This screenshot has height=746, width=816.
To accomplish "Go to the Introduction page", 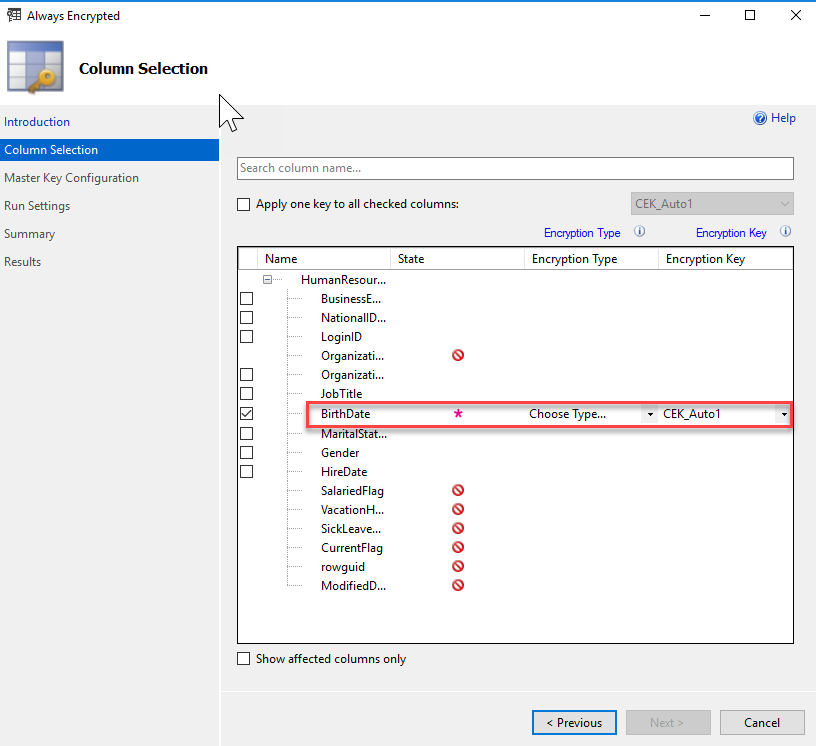I will click(x=37, y=122).
